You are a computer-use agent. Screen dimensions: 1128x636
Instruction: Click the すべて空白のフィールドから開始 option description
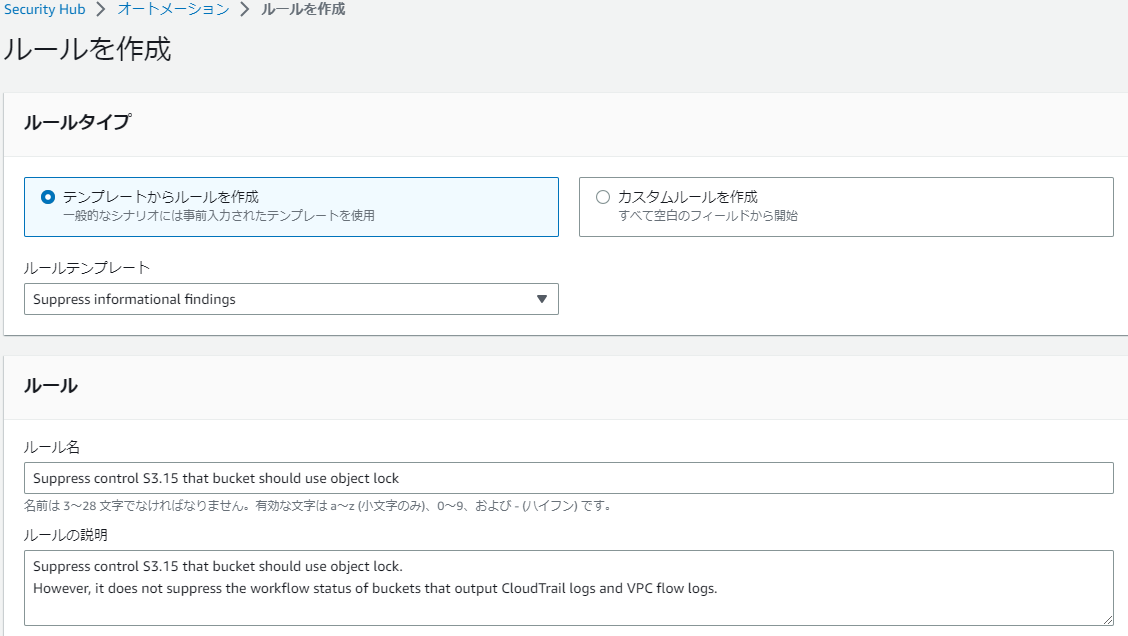707,215
